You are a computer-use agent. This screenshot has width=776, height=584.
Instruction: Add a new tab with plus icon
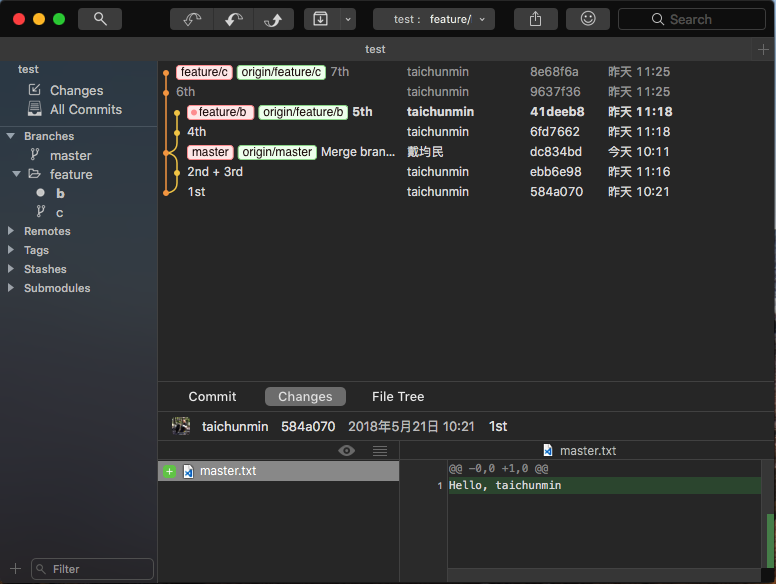click(x=765, y=49)
